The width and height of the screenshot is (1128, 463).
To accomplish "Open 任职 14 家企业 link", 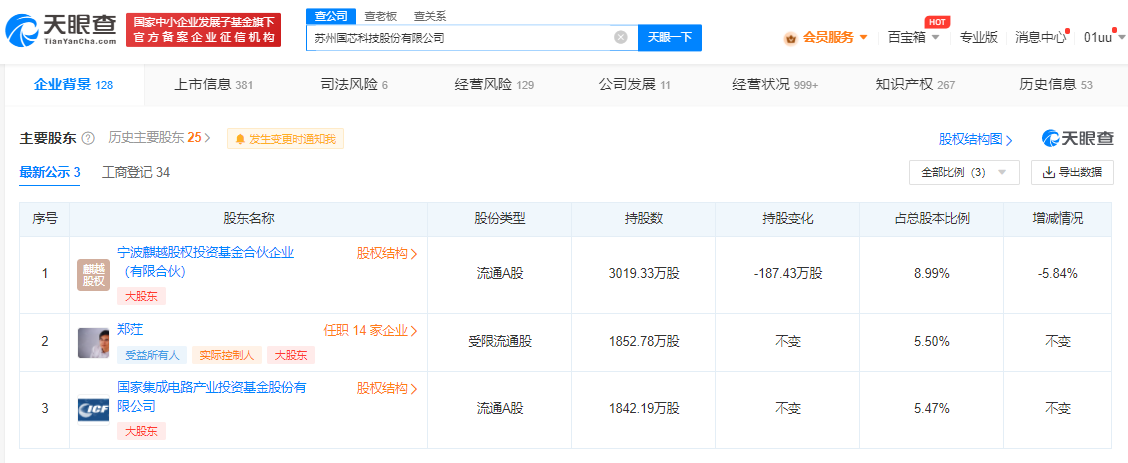I will 370,331.
